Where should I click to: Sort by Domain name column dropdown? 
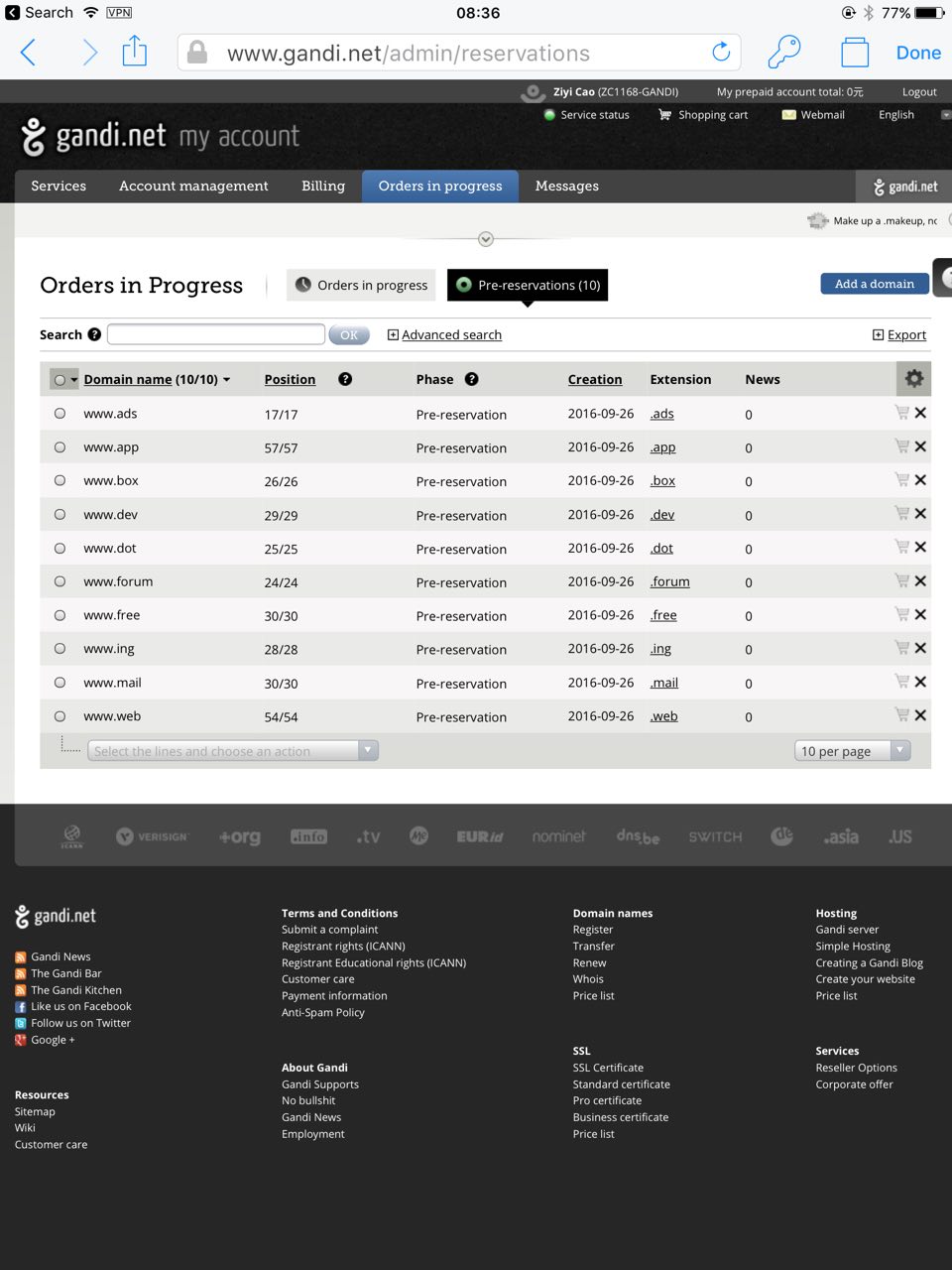[x=157, y=379]
